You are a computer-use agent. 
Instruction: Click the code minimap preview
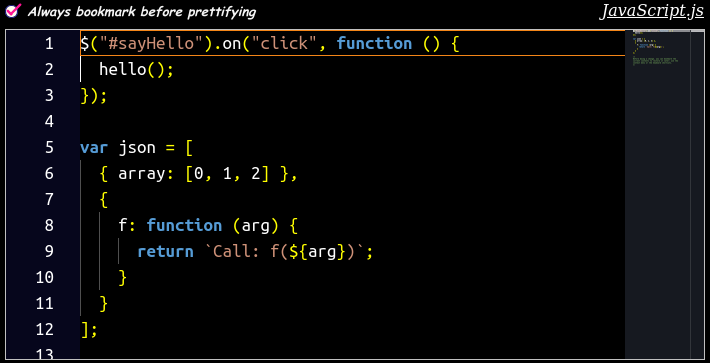657,194
